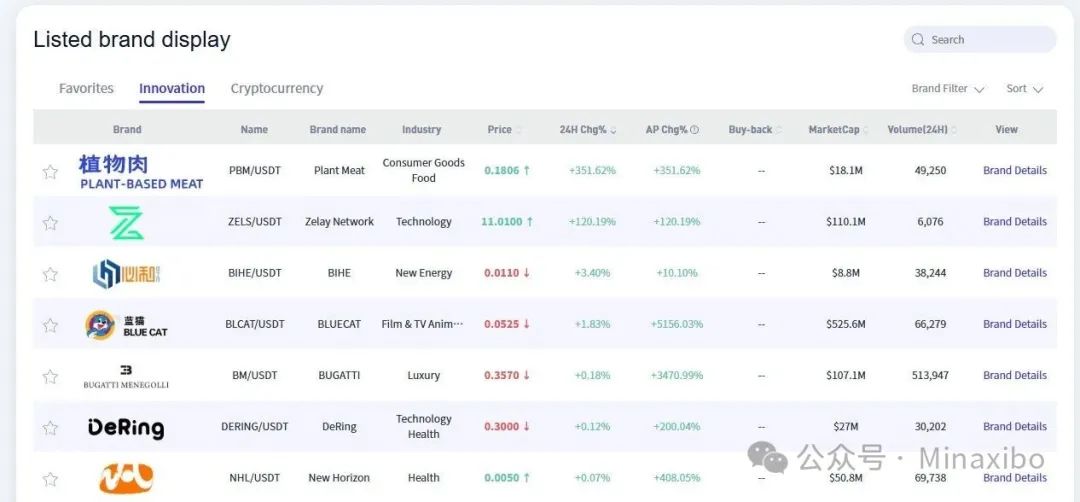Click the 0.3570 price value

501,375
